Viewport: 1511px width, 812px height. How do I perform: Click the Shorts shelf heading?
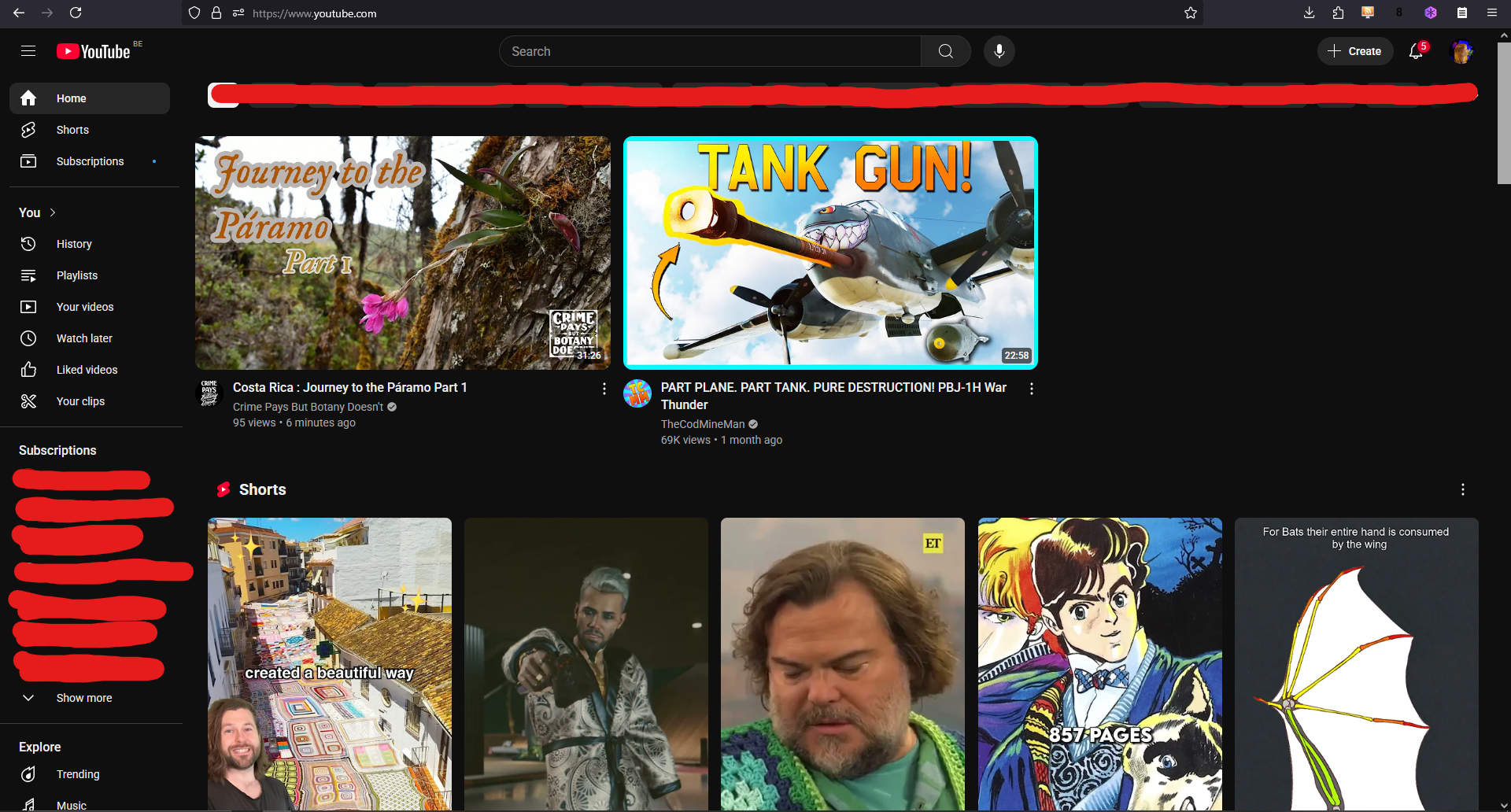tap(262, 489)
